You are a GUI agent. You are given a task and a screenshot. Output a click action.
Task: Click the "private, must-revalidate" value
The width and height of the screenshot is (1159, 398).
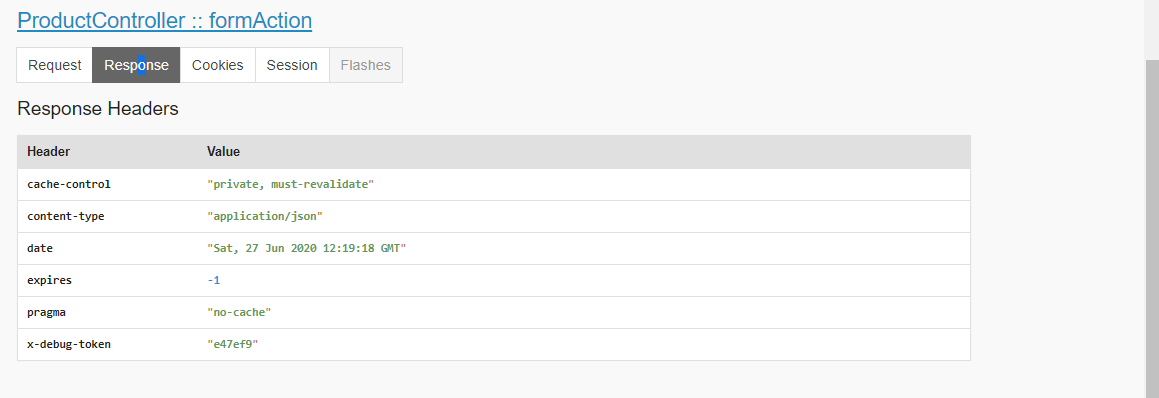[290, 184]
